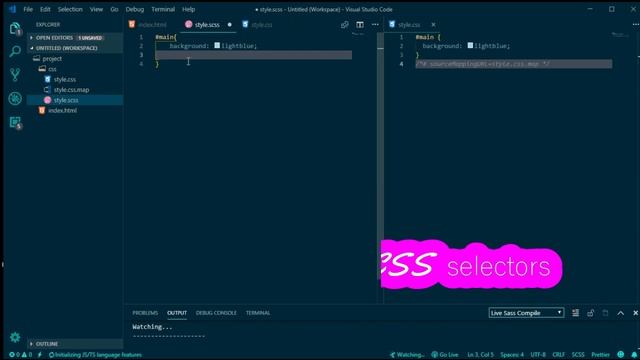Open the File menu
This screenshot has height=360, width=640.
[x=28, y=9]
